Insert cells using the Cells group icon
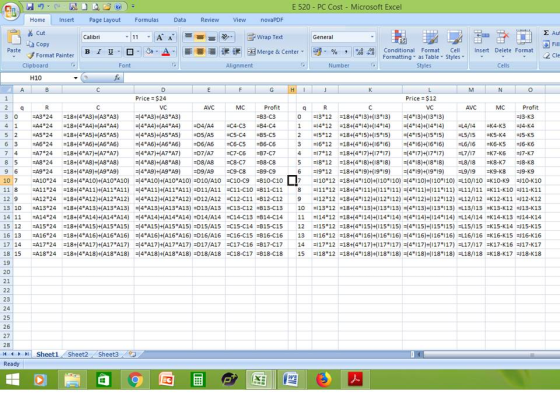 pos(481,37)
